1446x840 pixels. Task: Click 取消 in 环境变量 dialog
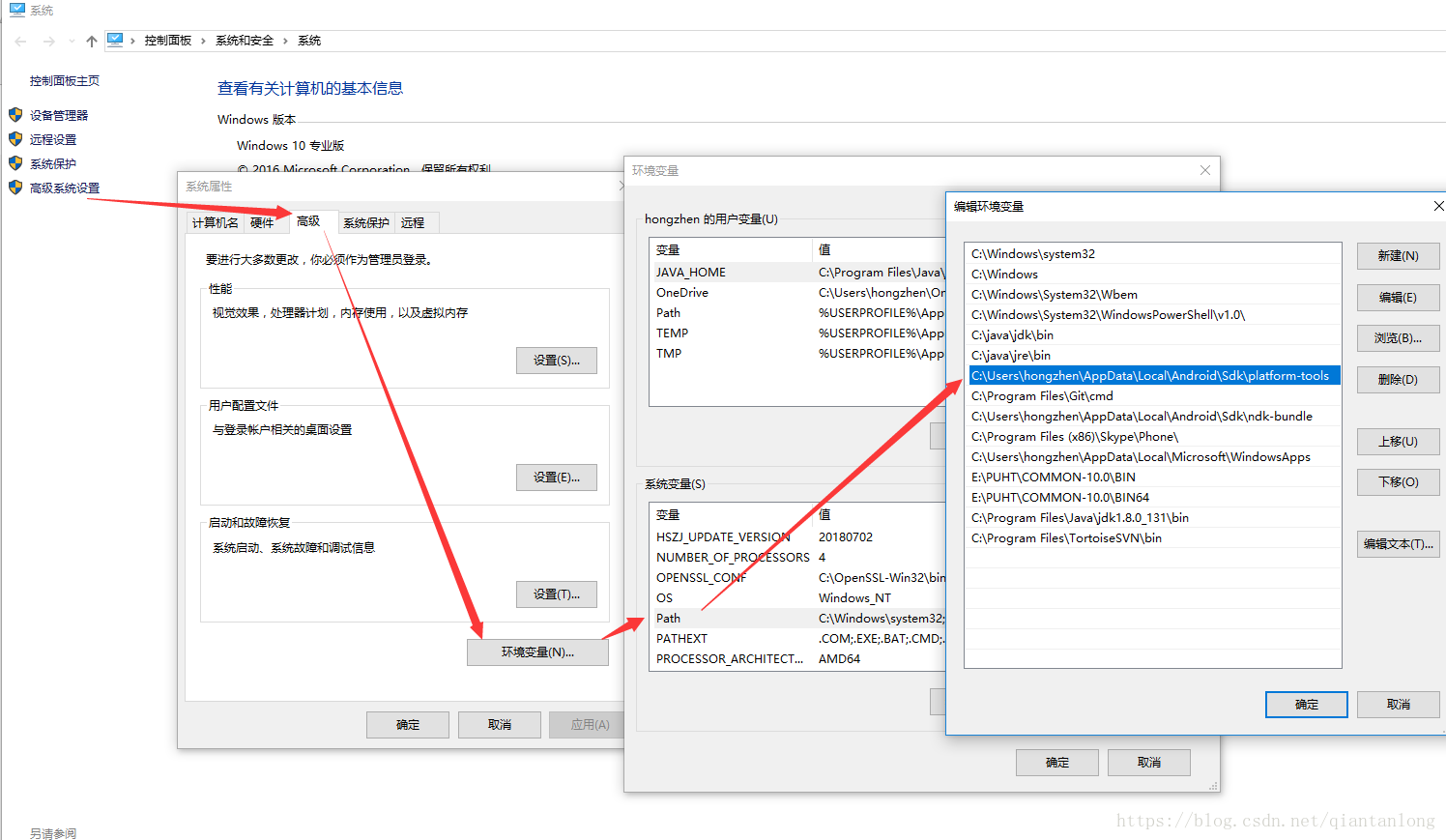[x=1149, y=763]
